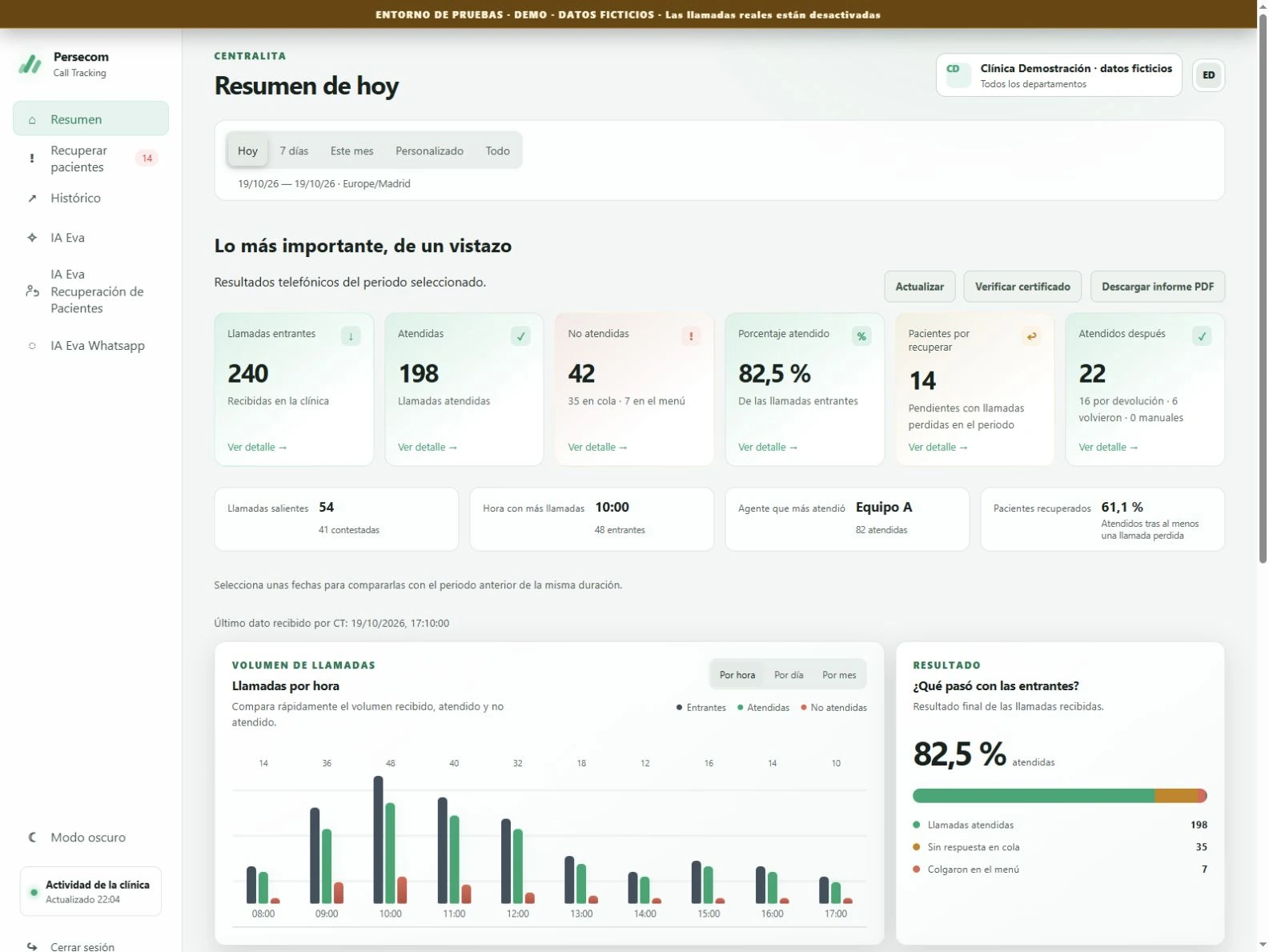The image size is (1269, 952).
Task: Open Resumen in the sidebar
Action: tap(90, 119)
